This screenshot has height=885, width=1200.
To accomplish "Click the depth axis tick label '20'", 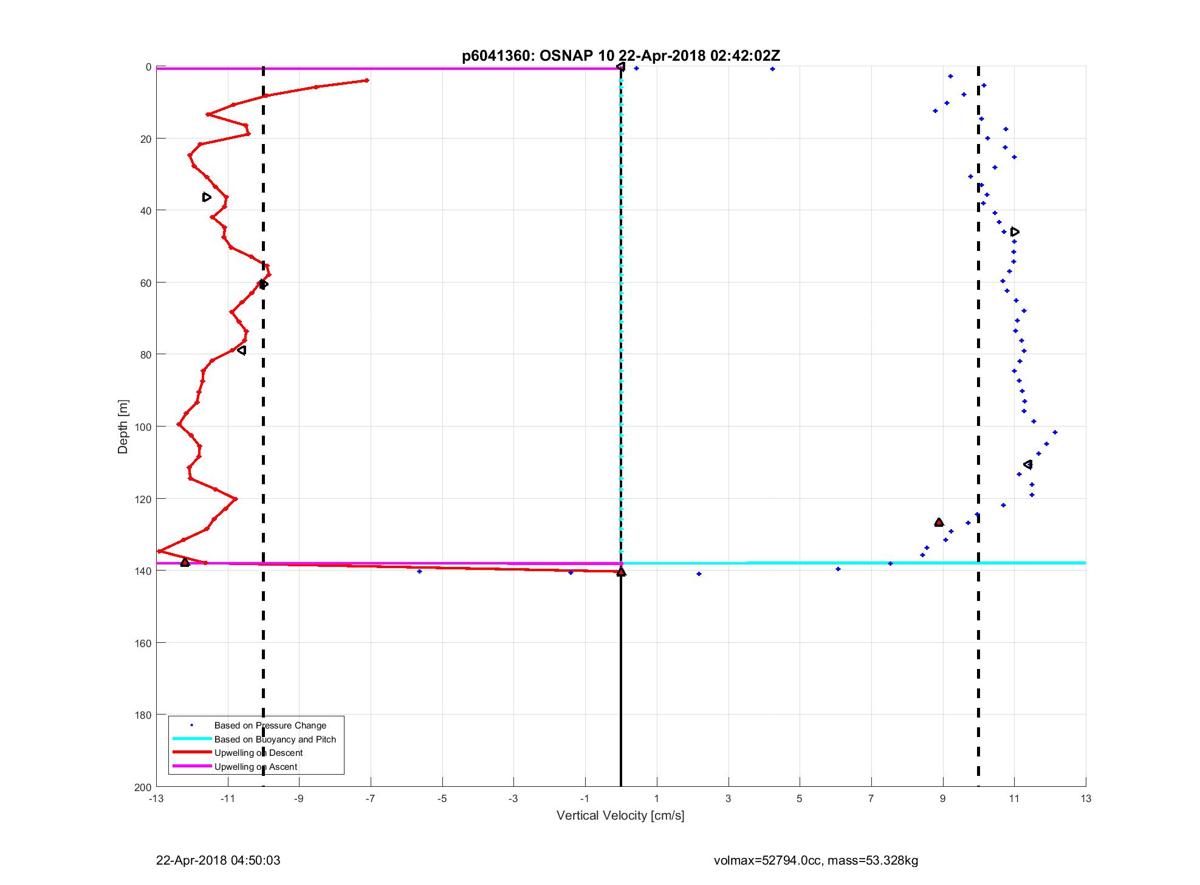I will (145, 139).
